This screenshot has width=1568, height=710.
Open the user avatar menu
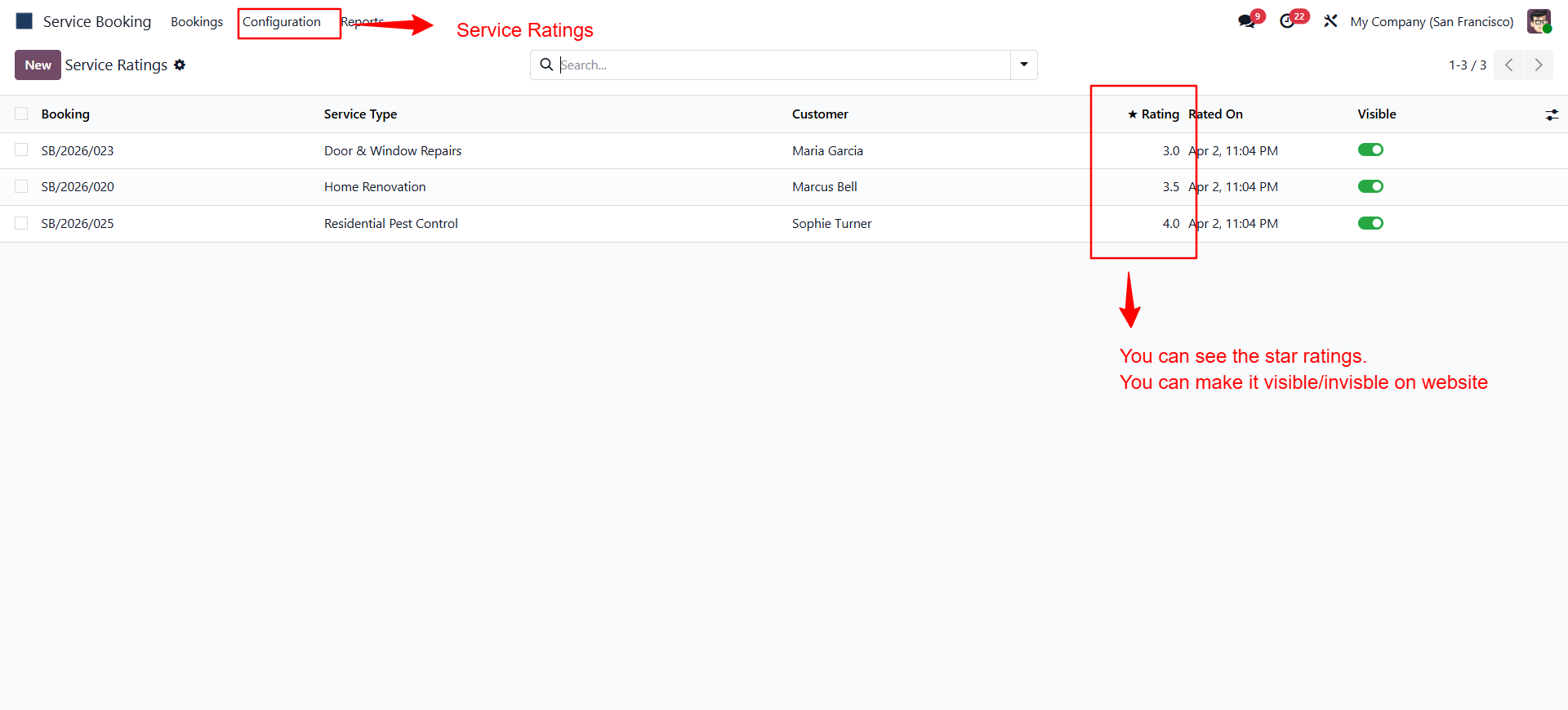coord(1539,21)
